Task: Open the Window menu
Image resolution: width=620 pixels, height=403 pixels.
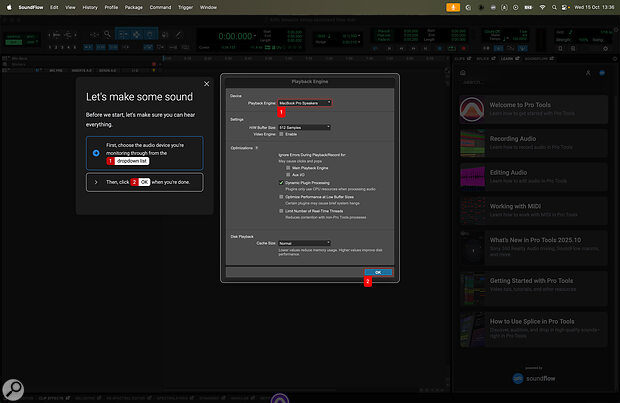Action: (x=208, y=7)
